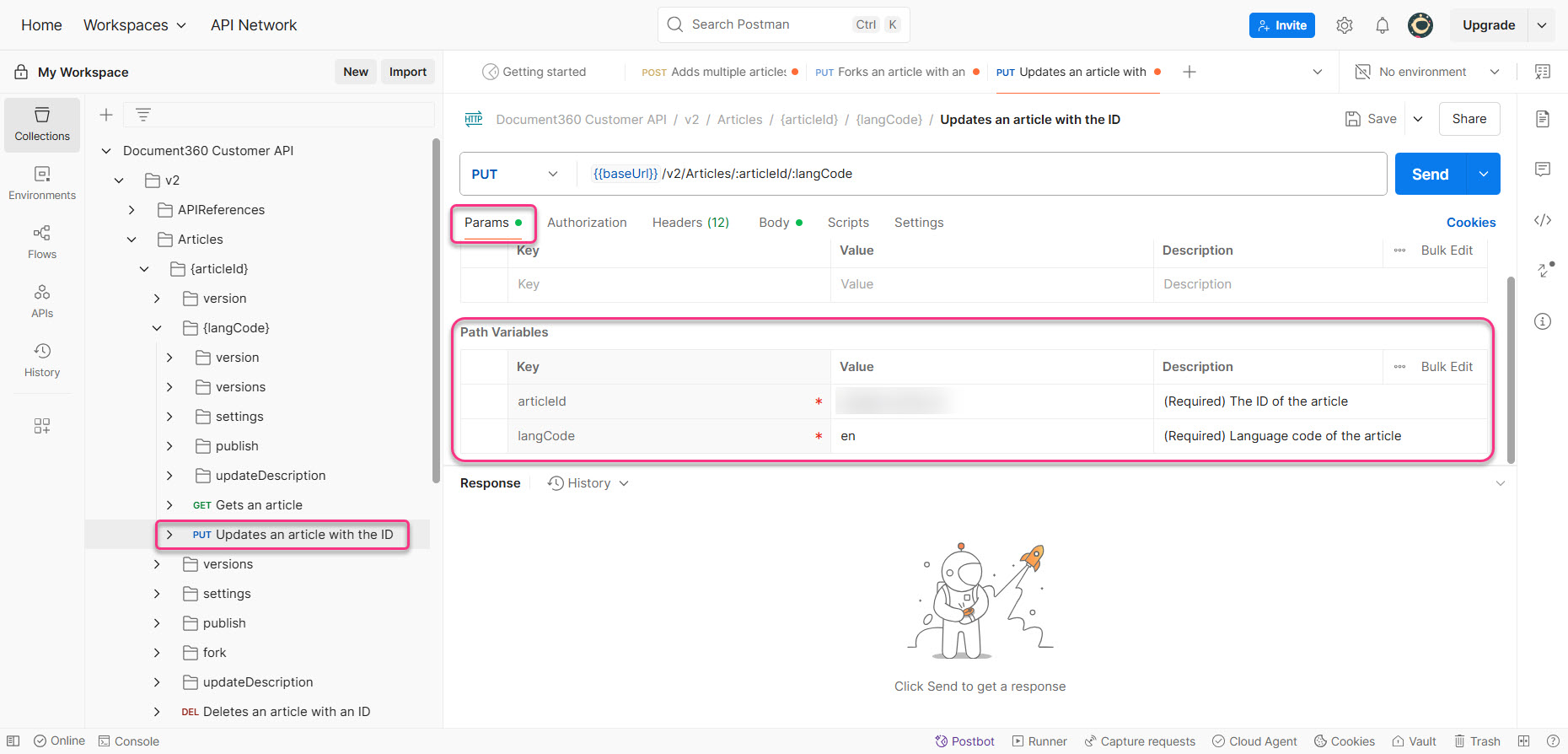
Task: Click the request URL input field
Action: pos(982,174)
